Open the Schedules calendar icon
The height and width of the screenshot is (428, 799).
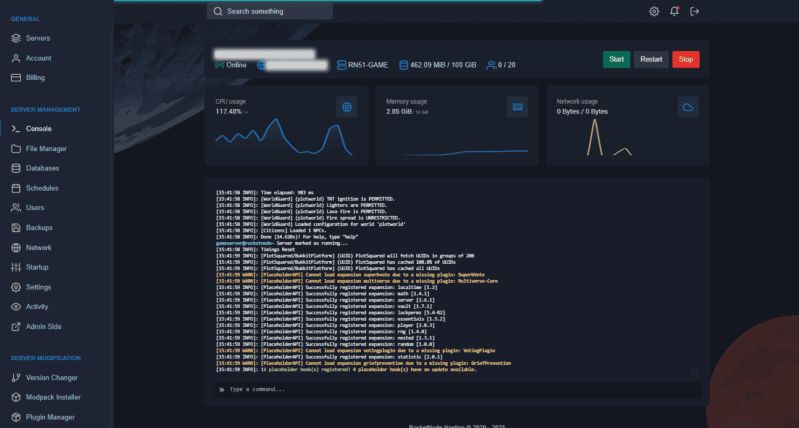tap(16, 188)
